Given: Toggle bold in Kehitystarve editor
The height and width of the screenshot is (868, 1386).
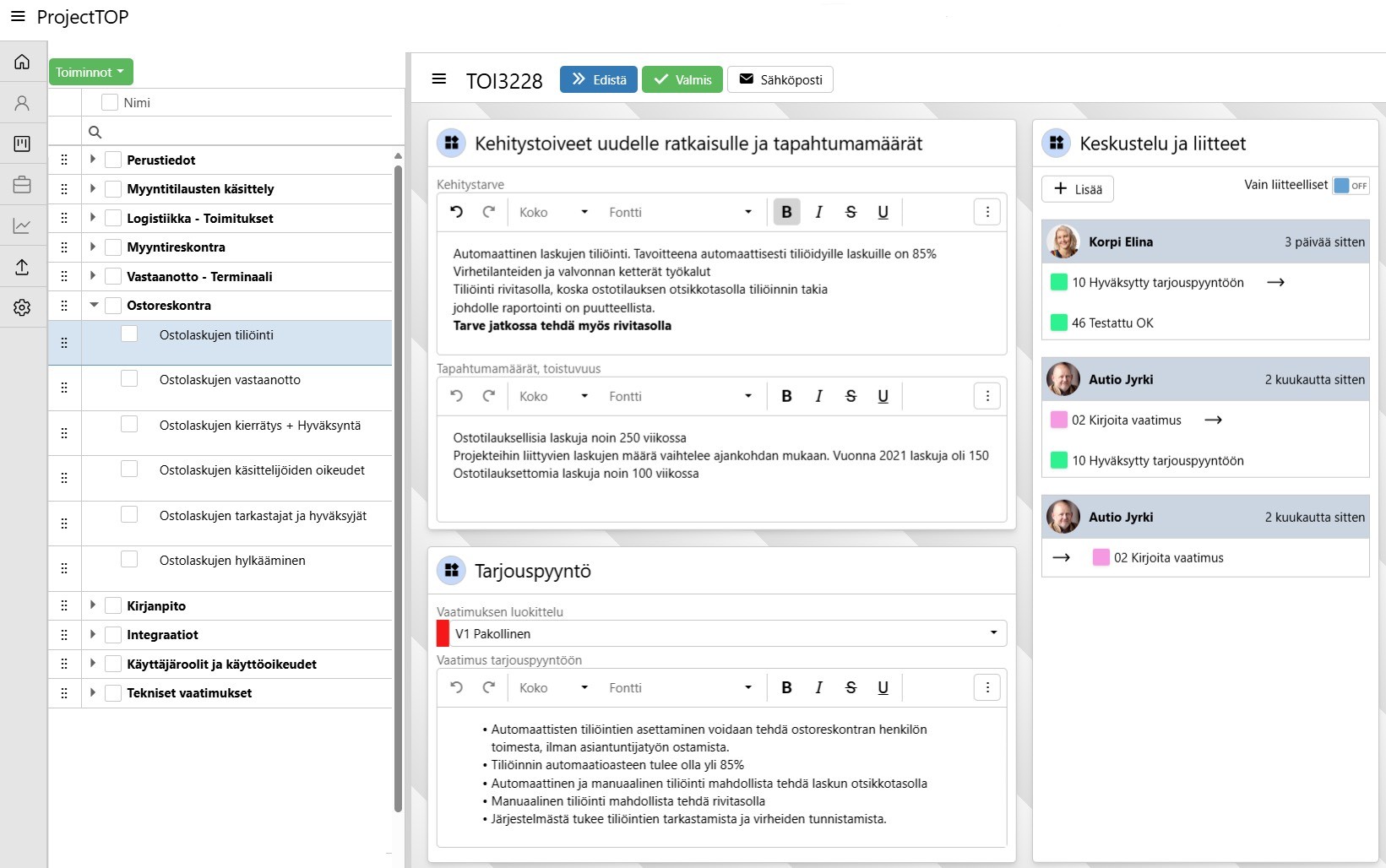Looking at the screenshot, I should [x=786, y=212].
